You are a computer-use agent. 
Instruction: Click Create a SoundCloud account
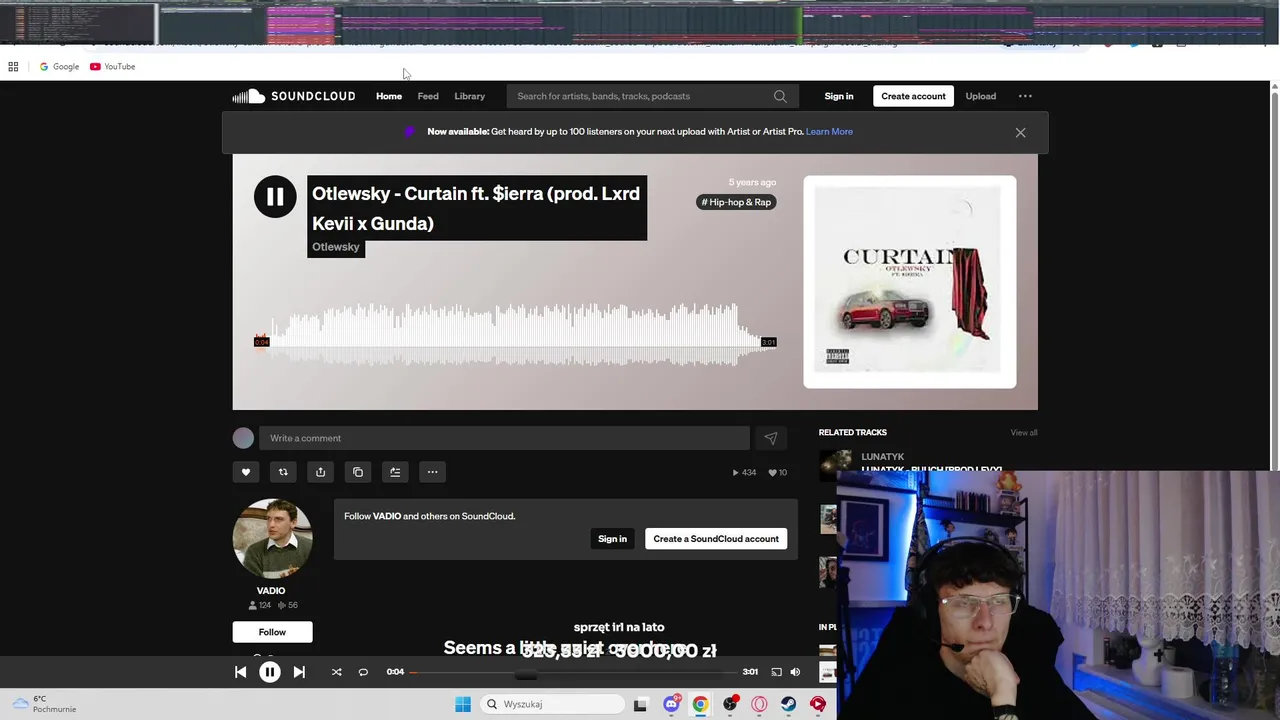(716, 539)
